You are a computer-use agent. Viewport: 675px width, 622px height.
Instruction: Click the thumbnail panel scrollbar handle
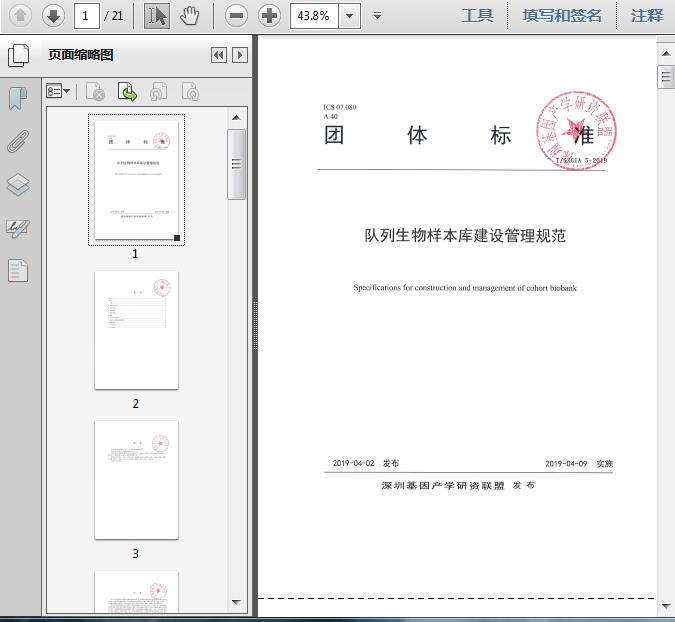pos(236,164)
